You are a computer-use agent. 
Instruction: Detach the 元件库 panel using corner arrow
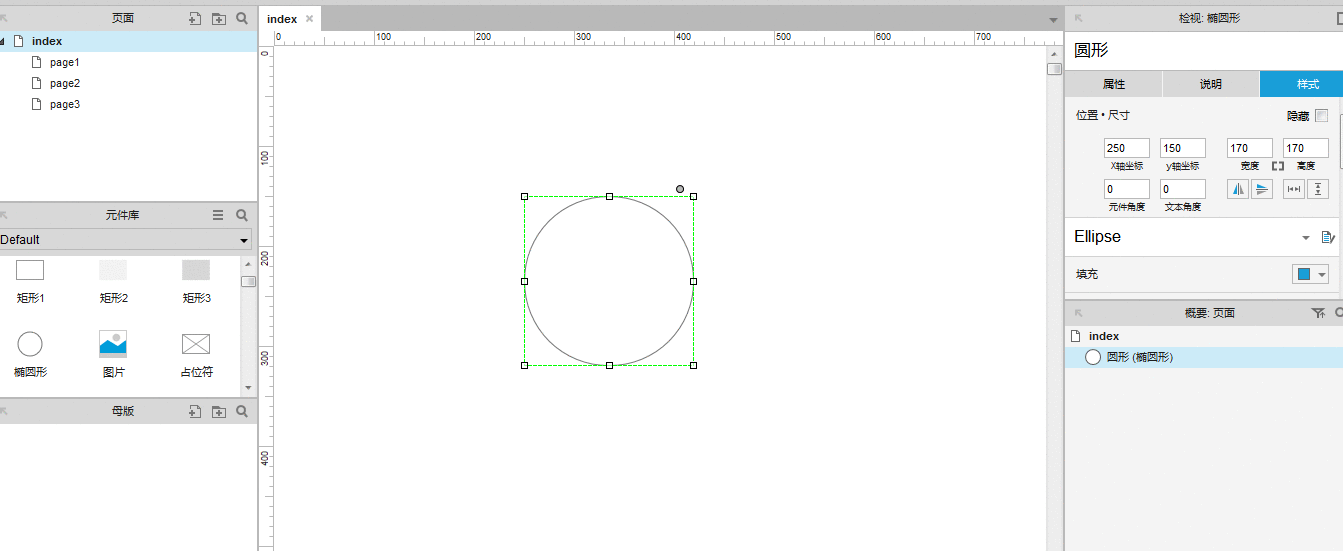click(4, 215)
